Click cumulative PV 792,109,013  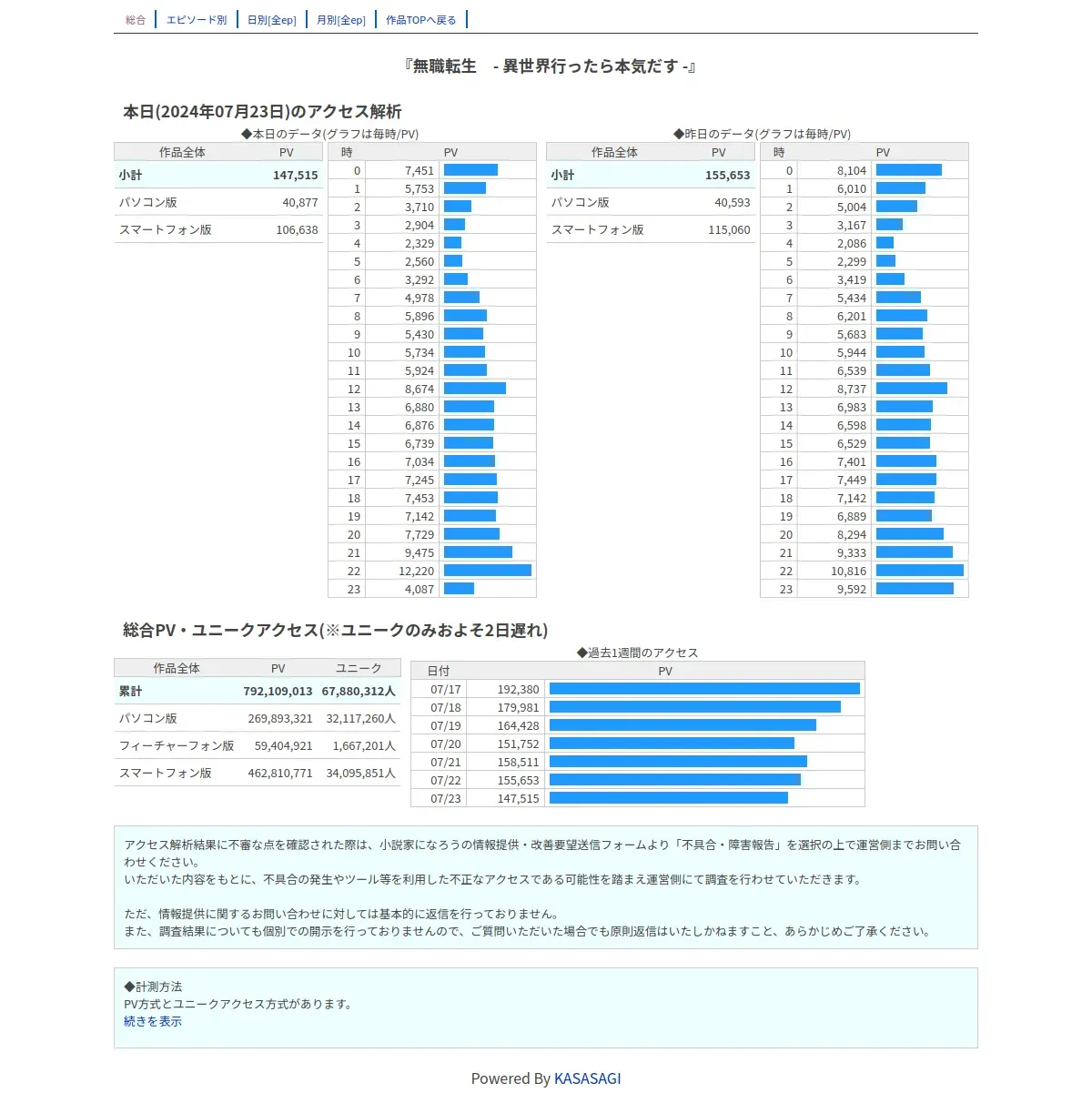tap(278, 692)
